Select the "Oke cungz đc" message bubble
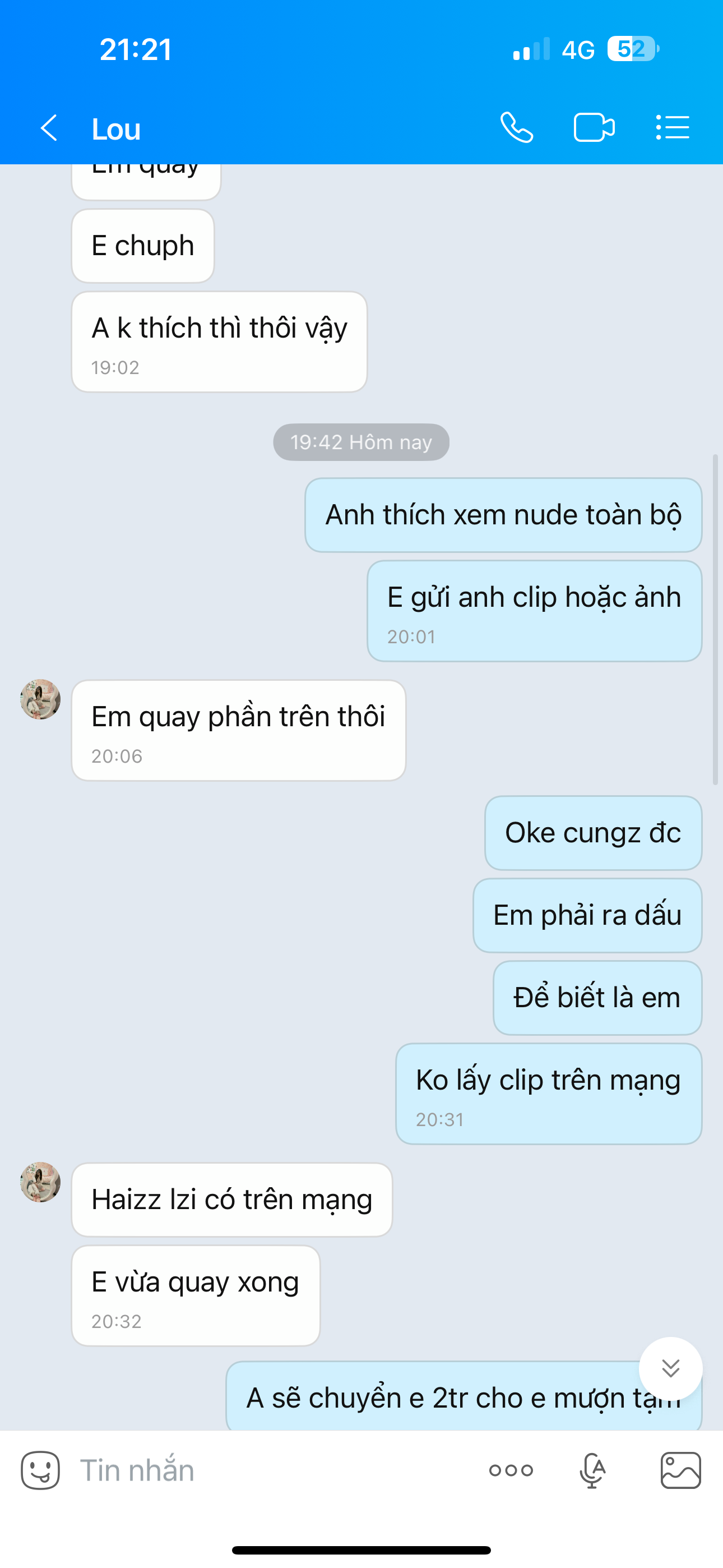The image size is (723, 1568). tap(594, 833)
